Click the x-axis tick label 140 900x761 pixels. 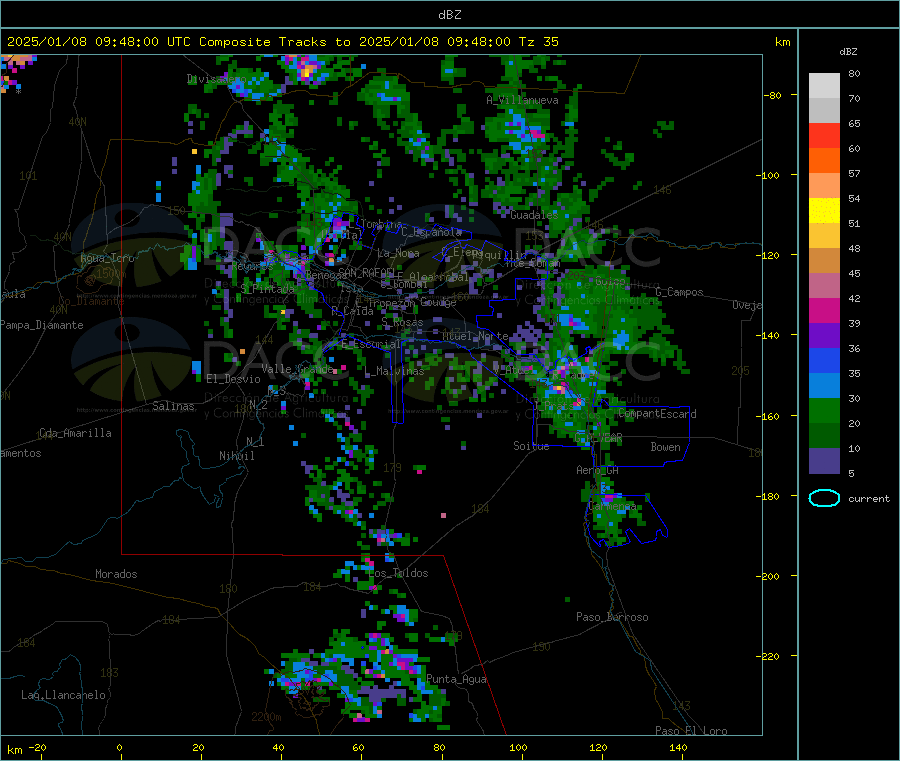(678, 747)
